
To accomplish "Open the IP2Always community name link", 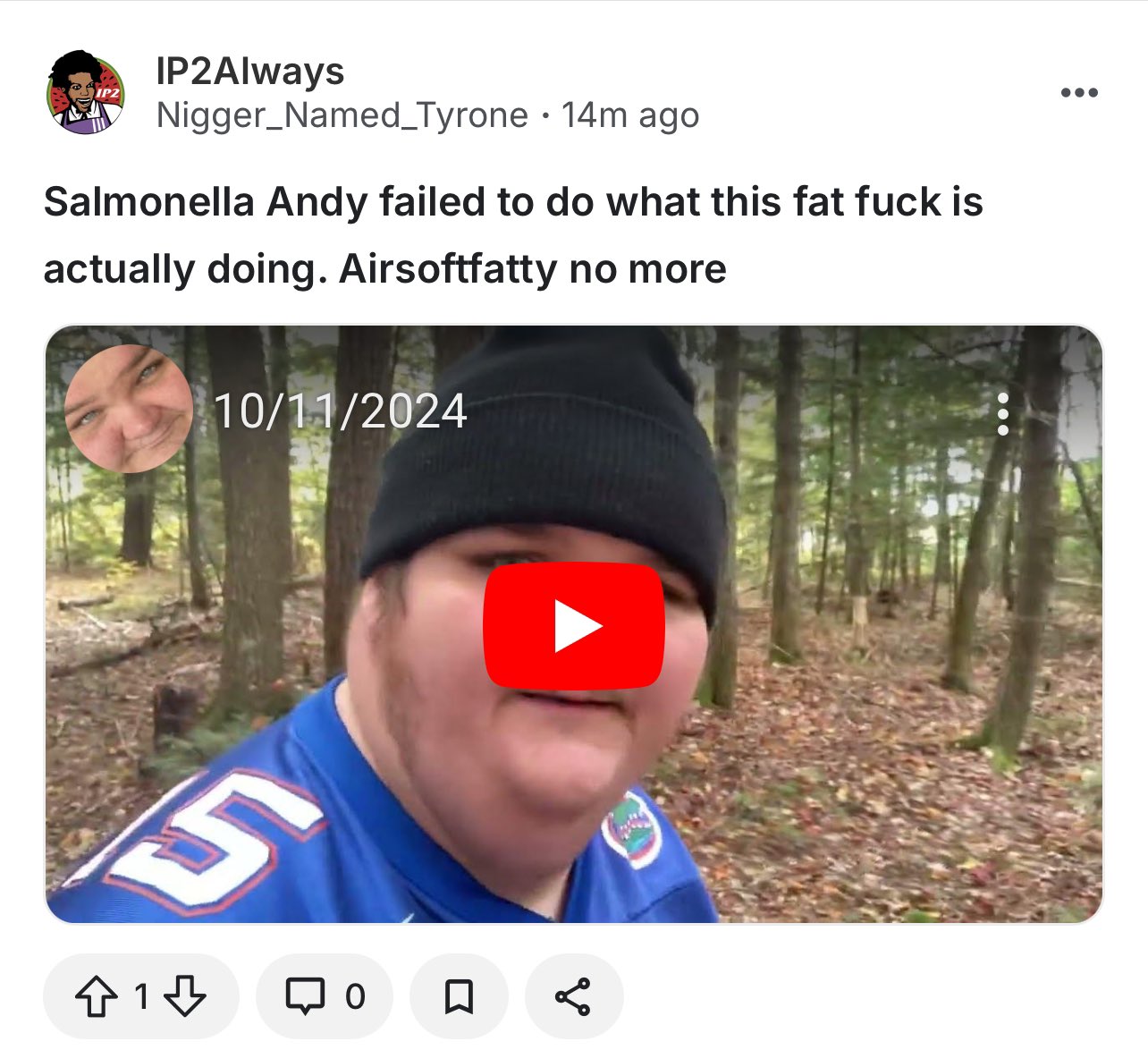I will point(250,72).
